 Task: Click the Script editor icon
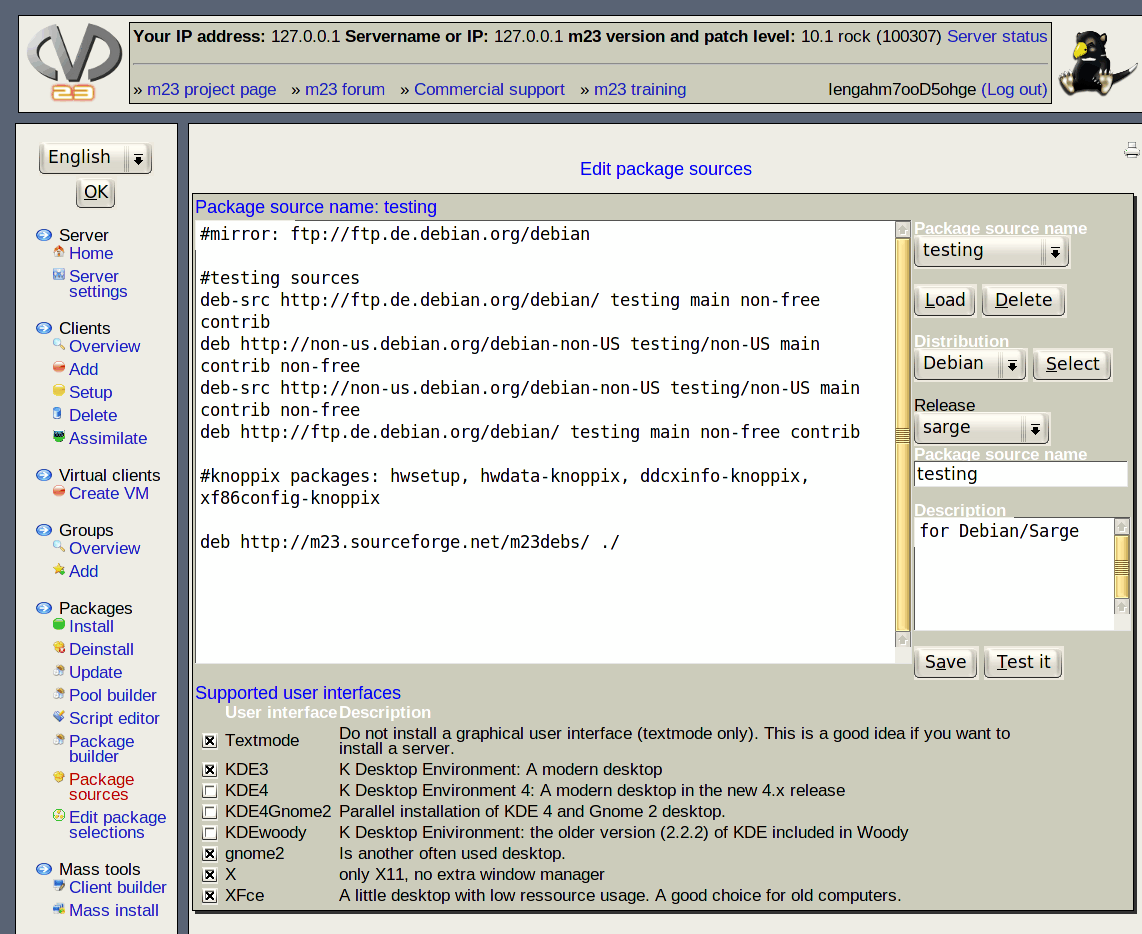[x=59, y=717]
